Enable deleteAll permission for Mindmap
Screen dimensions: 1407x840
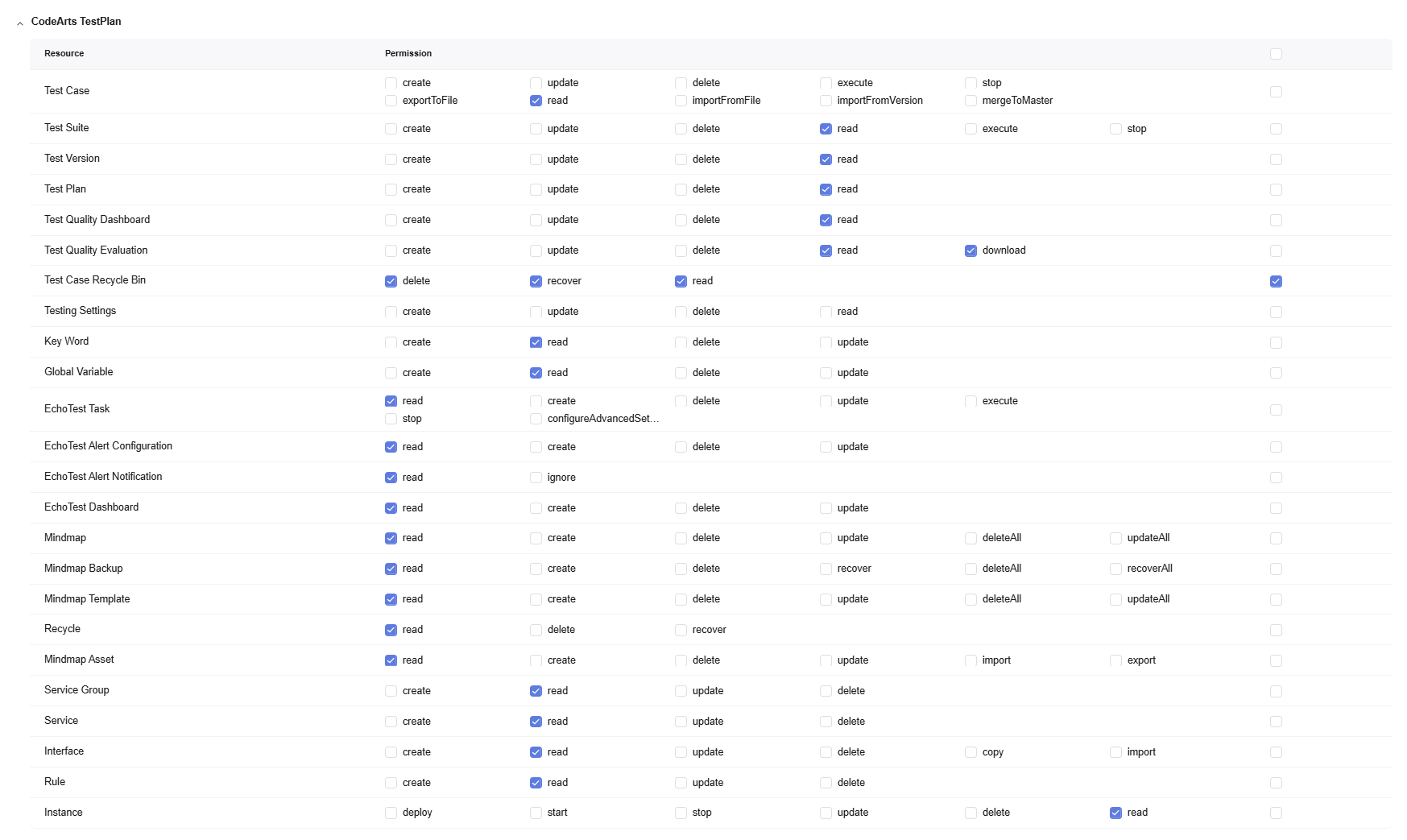pos(970,538)
